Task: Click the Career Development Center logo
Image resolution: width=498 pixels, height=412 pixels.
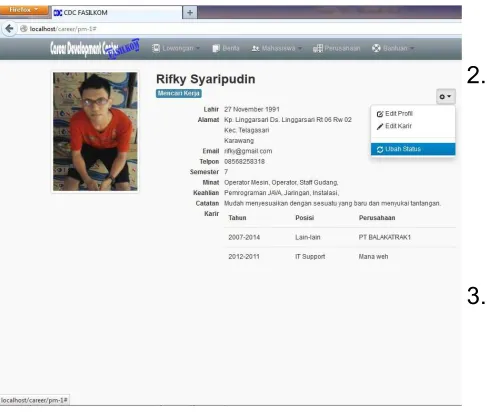Action: (95, 49)
